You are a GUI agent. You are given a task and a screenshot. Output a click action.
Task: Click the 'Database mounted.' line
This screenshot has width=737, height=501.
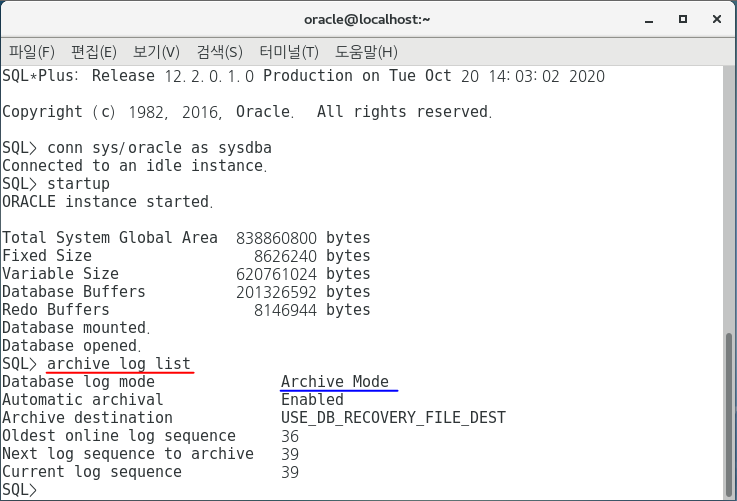pos(76,328)
